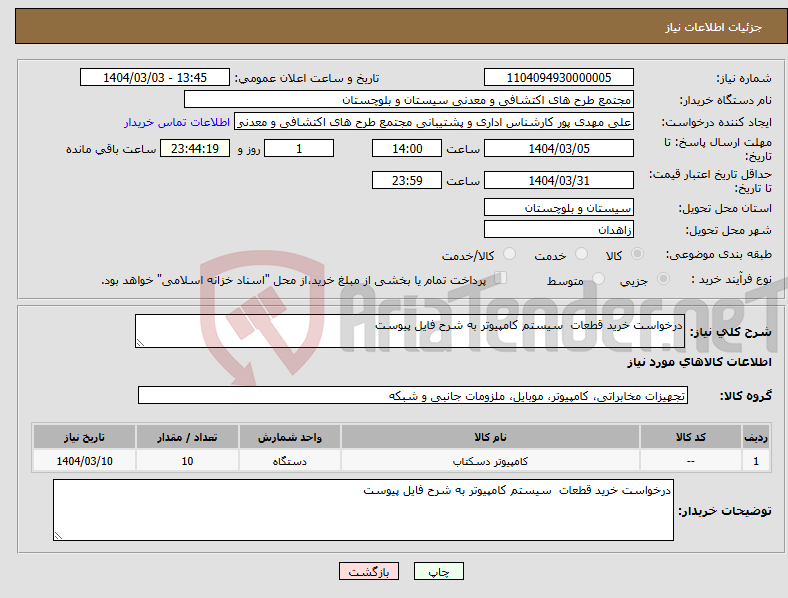Click the تعداد / مقدار column header

click(187, 437)
